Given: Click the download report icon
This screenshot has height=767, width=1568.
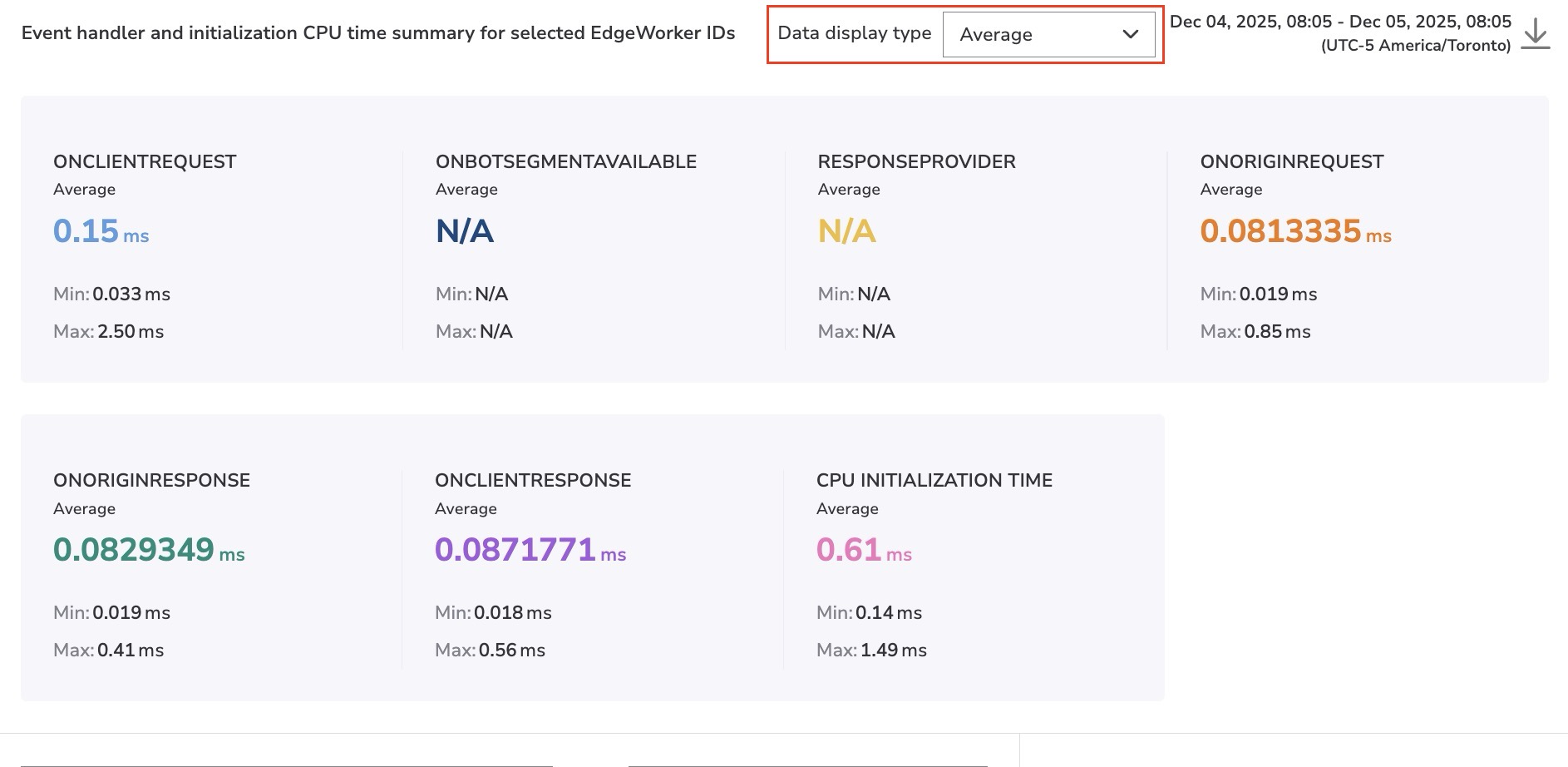Looking at the screenshot, I should (1535, 34).
